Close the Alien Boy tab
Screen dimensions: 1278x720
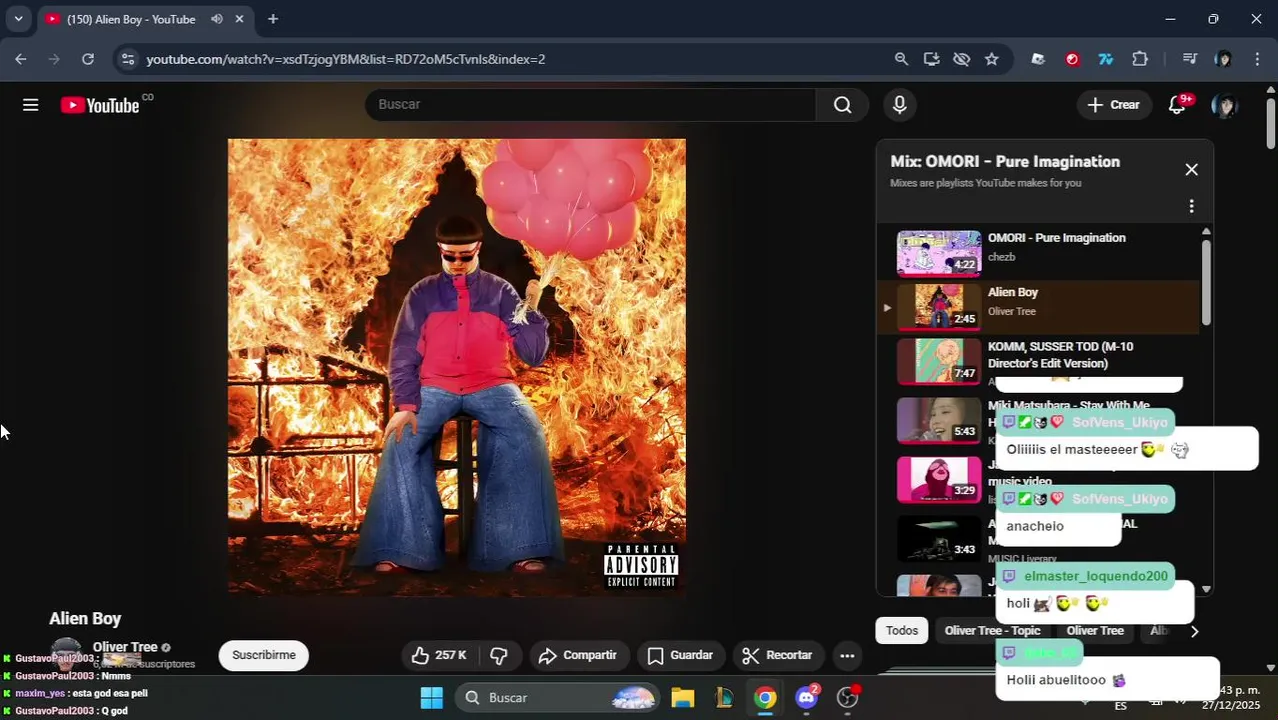[239, 19]
